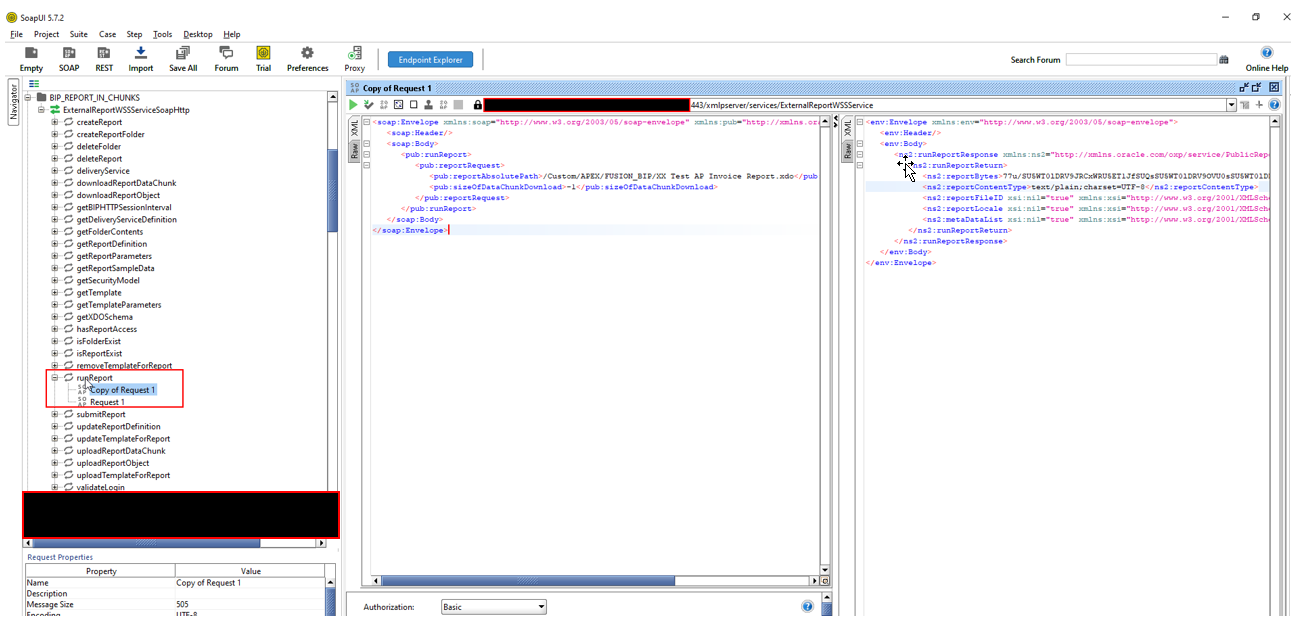Screen dimensions: 1291x621
Task: Submit the request with the green play icon
Action: pos(353,105)
